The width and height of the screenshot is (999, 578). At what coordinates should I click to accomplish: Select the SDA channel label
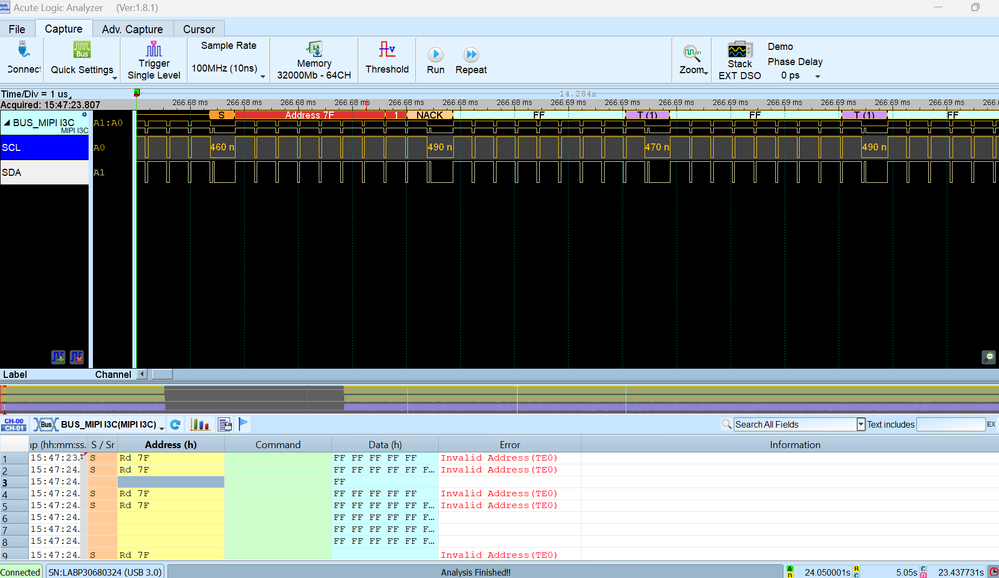(x=45, y=172)
